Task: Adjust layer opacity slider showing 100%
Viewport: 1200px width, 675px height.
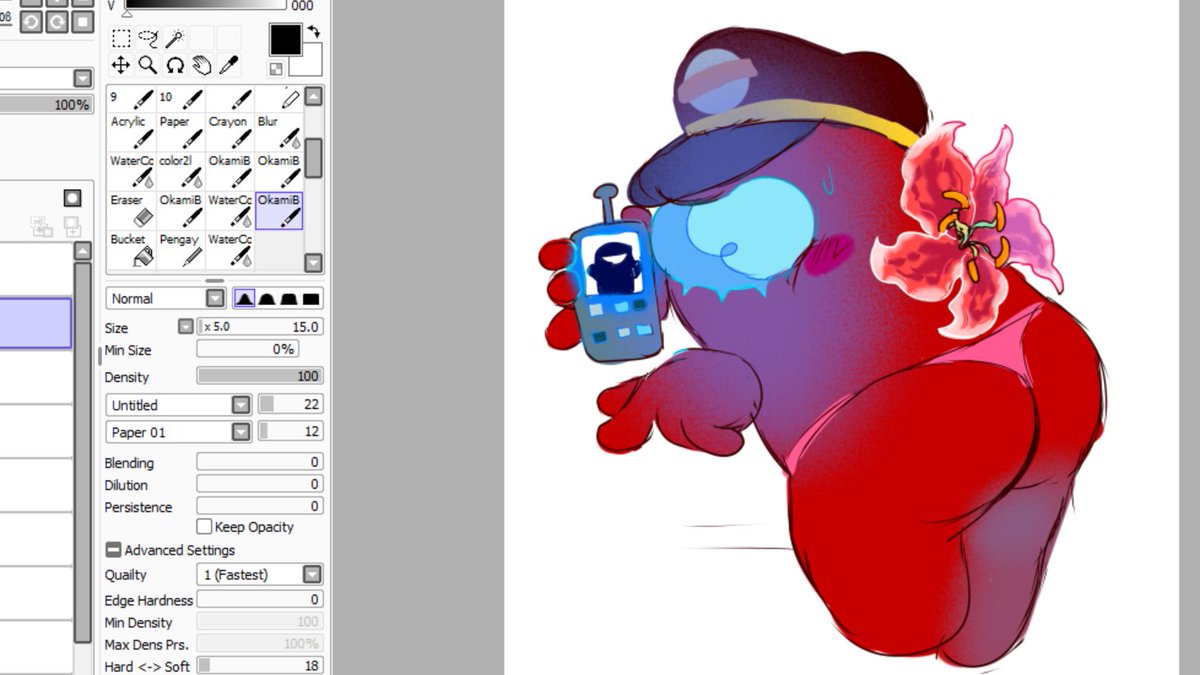Action: [46, 104]
